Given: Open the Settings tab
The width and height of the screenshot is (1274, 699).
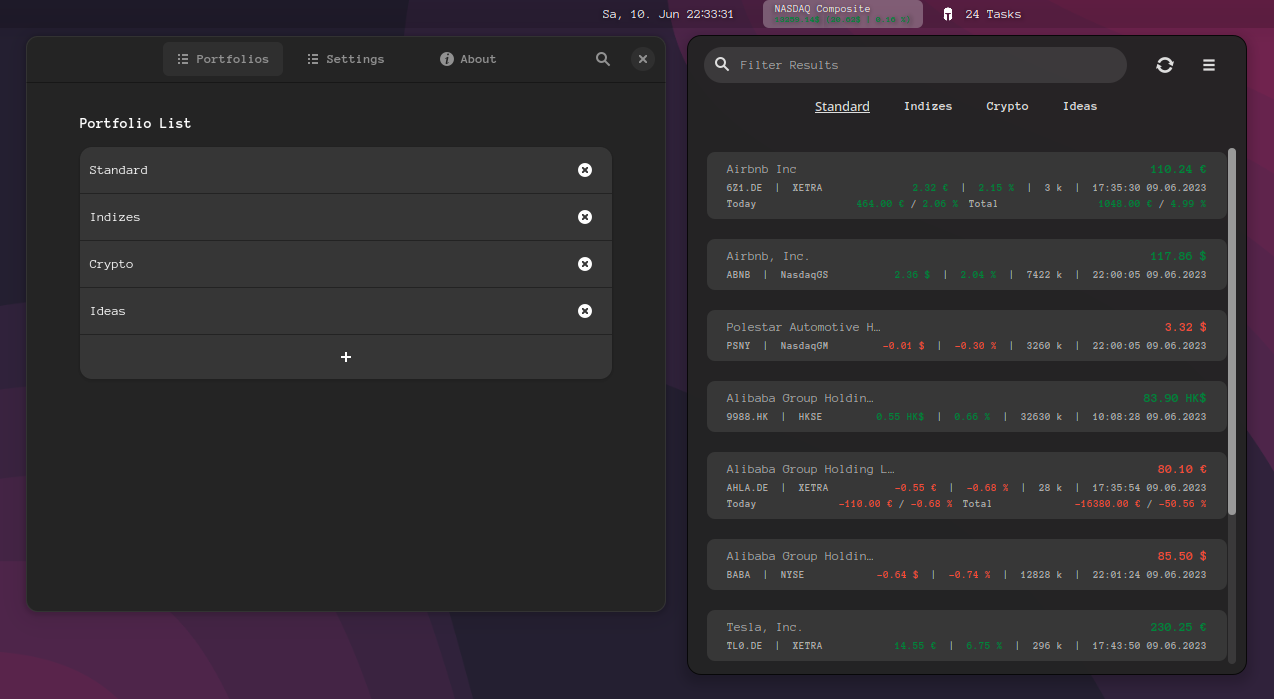Looking at the screenshot, I should coord(346,59).
